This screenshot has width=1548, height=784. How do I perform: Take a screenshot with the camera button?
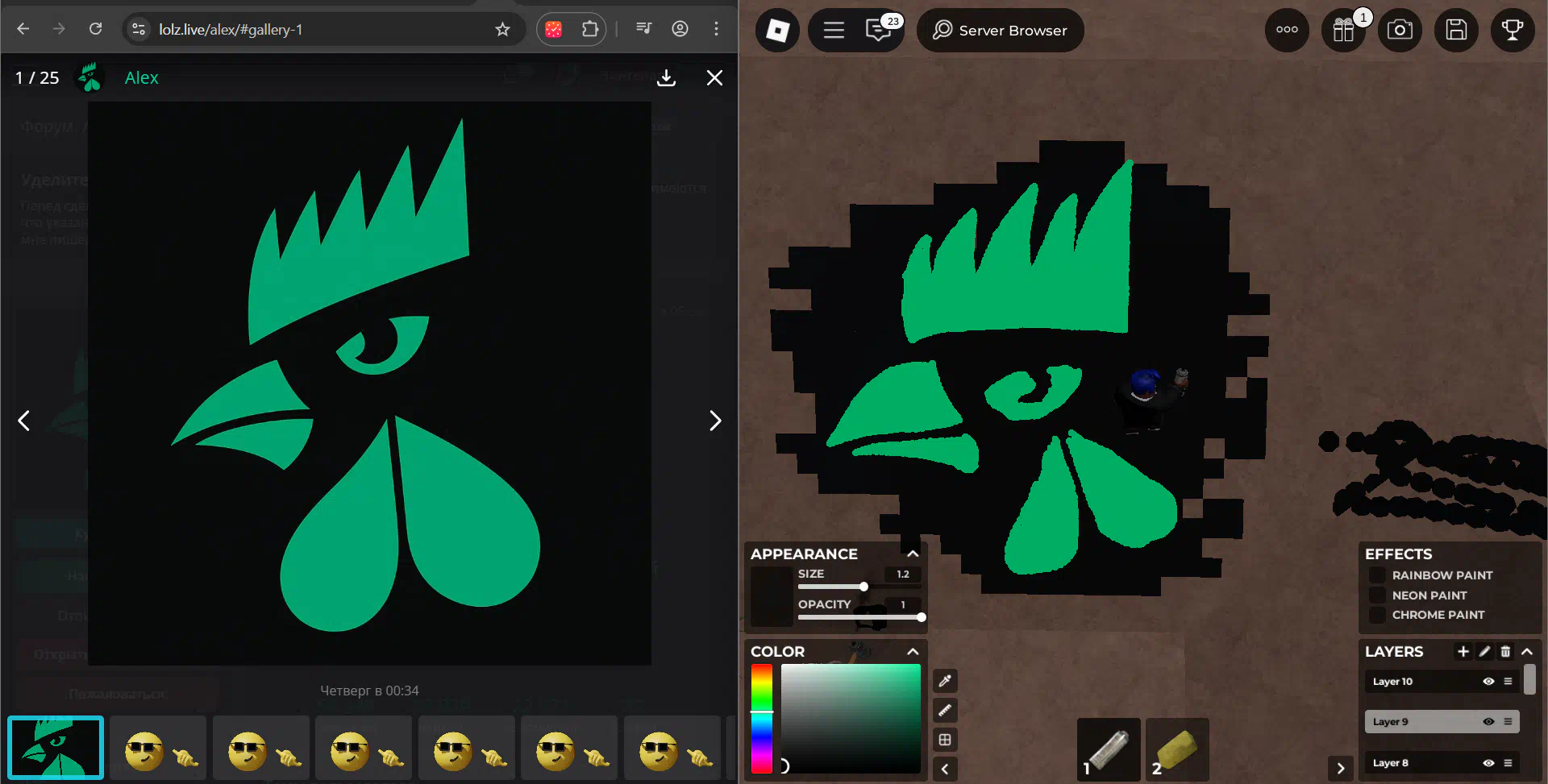click(1400, 31)
